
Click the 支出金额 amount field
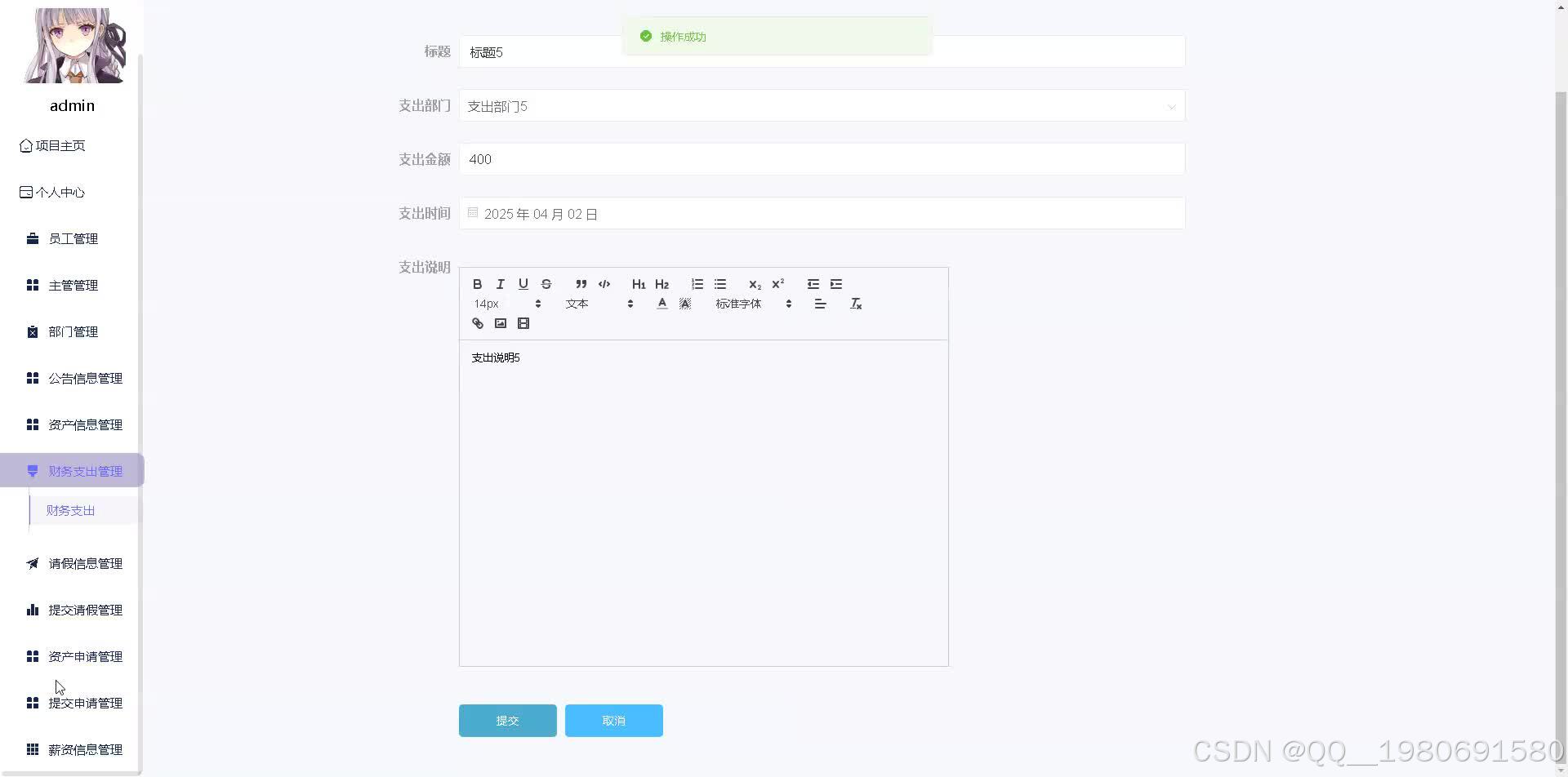tap(821, 159)
